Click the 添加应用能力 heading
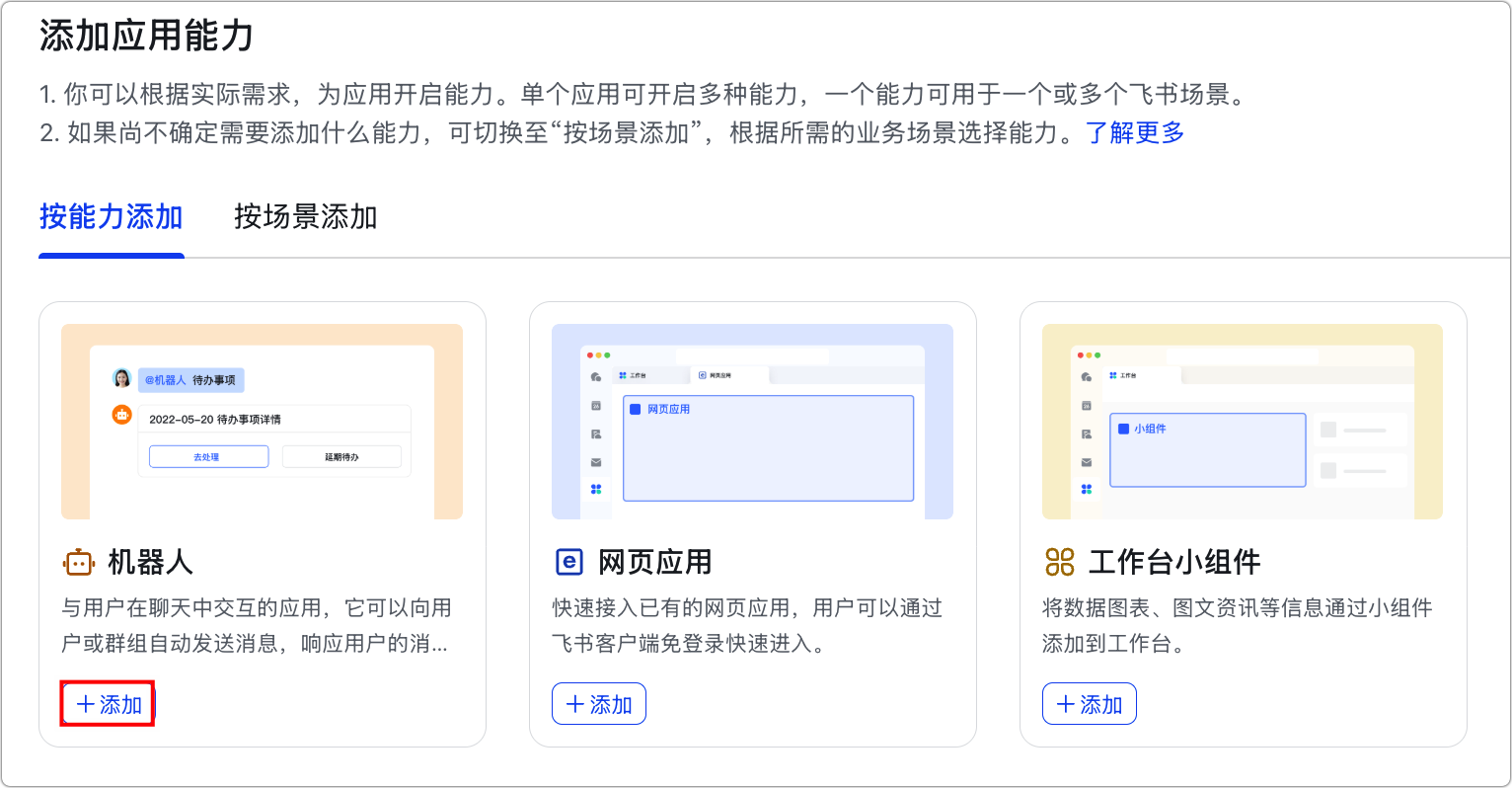The width and height of the screenshot is (1512, 788). (147, 36)
